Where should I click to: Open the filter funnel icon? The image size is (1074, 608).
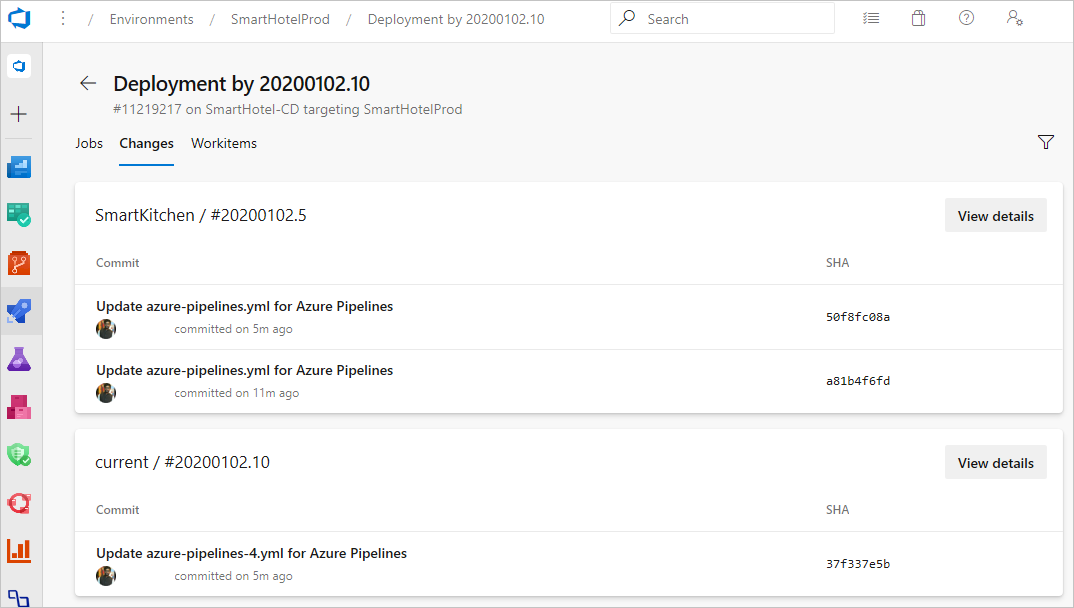pyautogui.click(x=1045, y=142)
